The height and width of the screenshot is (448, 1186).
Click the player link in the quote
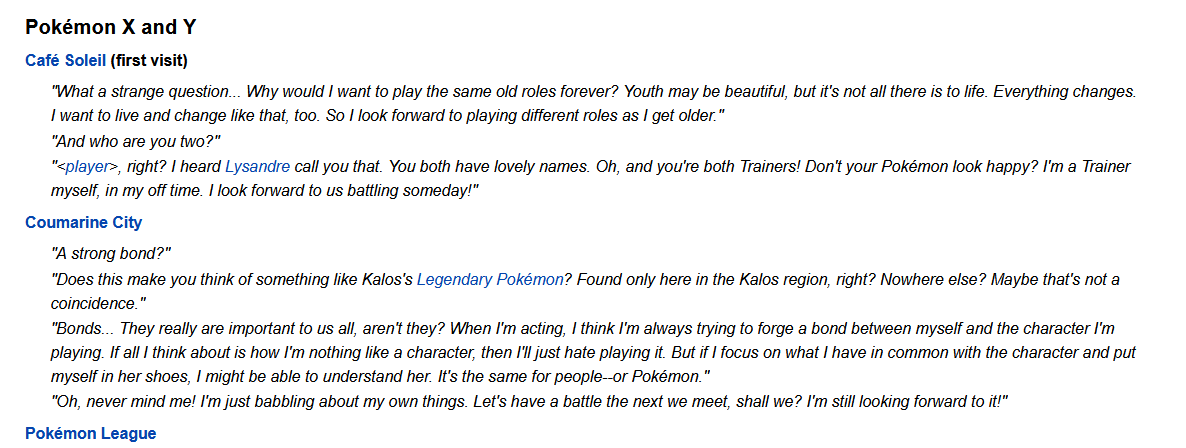tap(87, 167)
